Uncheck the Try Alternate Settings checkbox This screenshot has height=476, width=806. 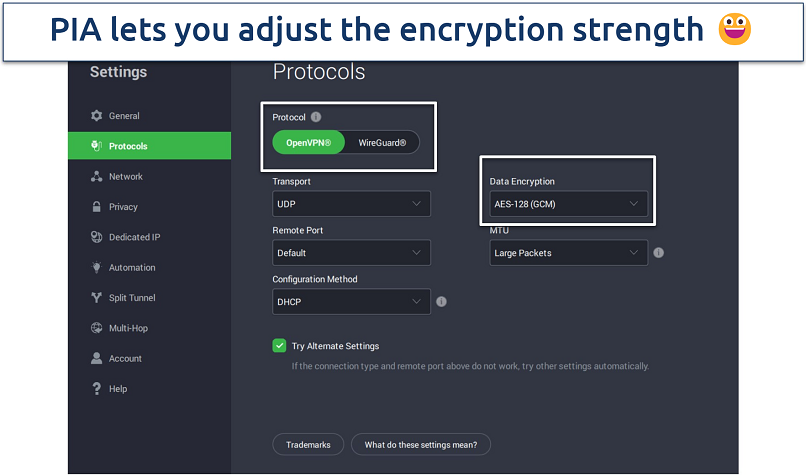coord(280,346)
